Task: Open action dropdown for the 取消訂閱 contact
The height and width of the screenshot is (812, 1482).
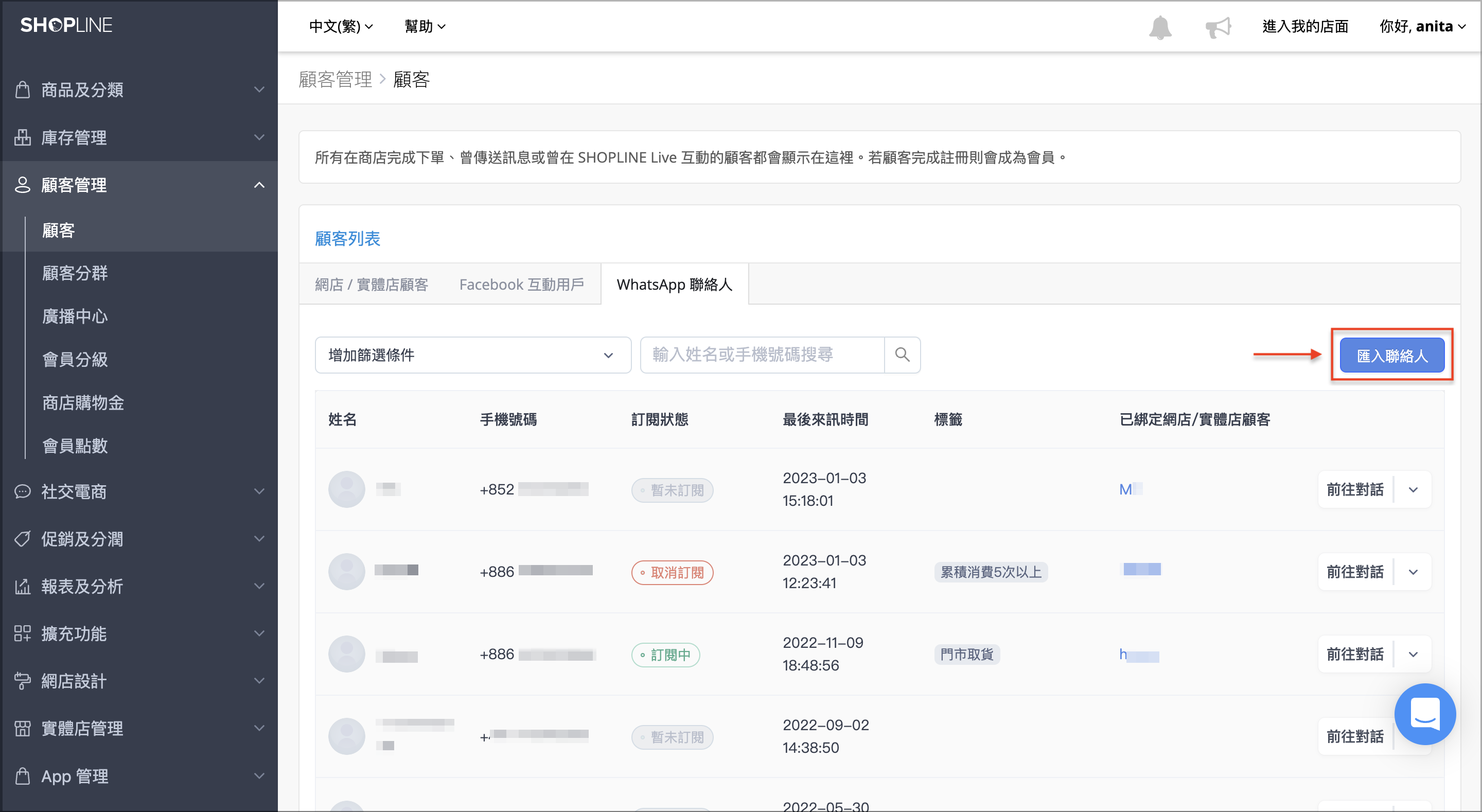Action: tap(1413, 572)
